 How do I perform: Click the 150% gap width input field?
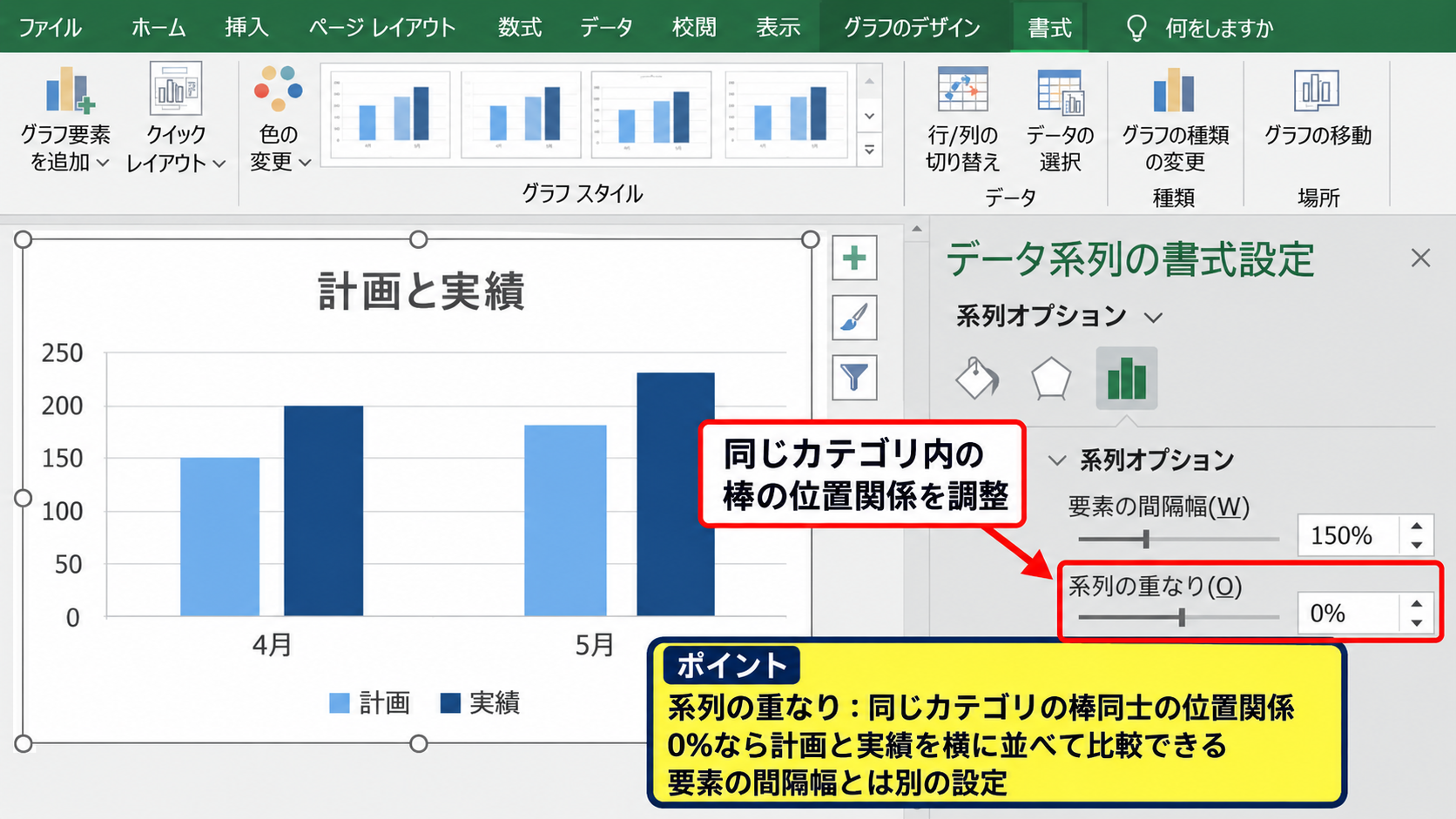coord(1348,535)
